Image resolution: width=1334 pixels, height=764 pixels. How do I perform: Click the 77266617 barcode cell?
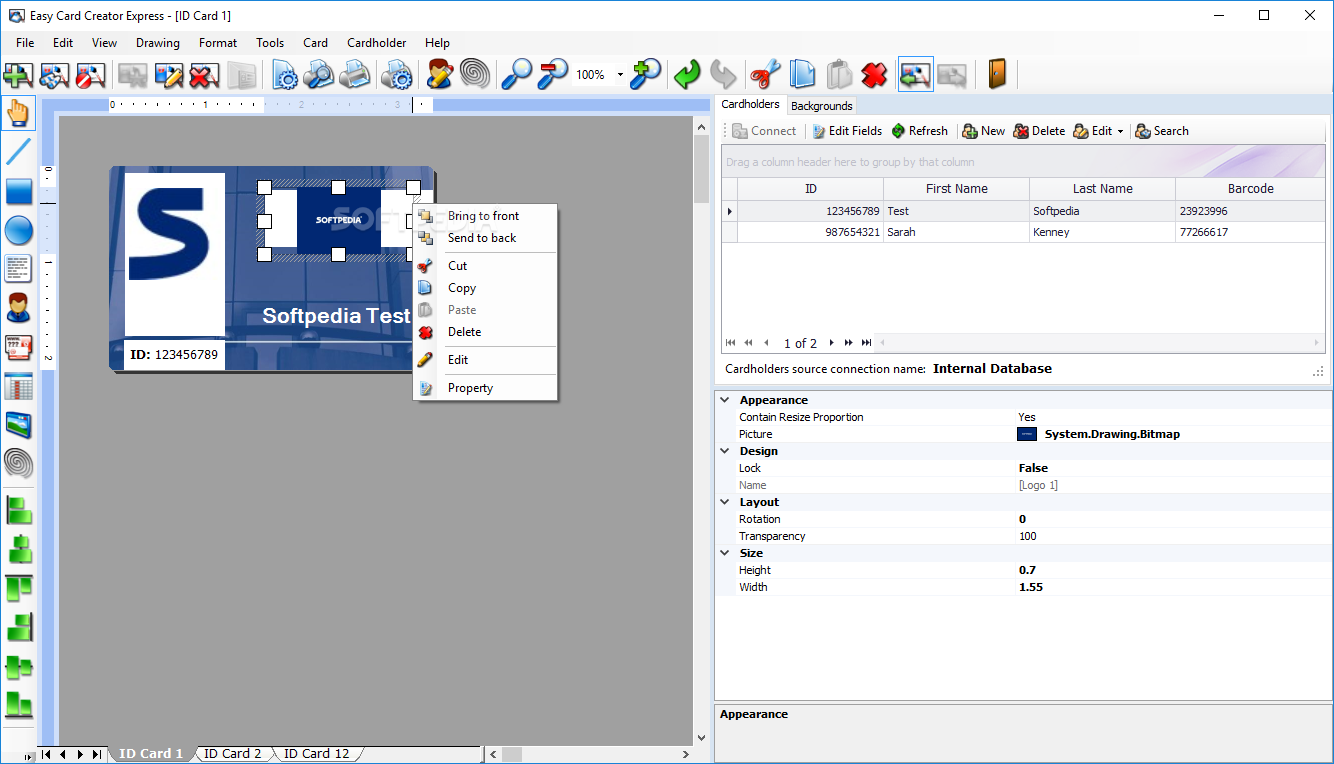(1250, 232)
